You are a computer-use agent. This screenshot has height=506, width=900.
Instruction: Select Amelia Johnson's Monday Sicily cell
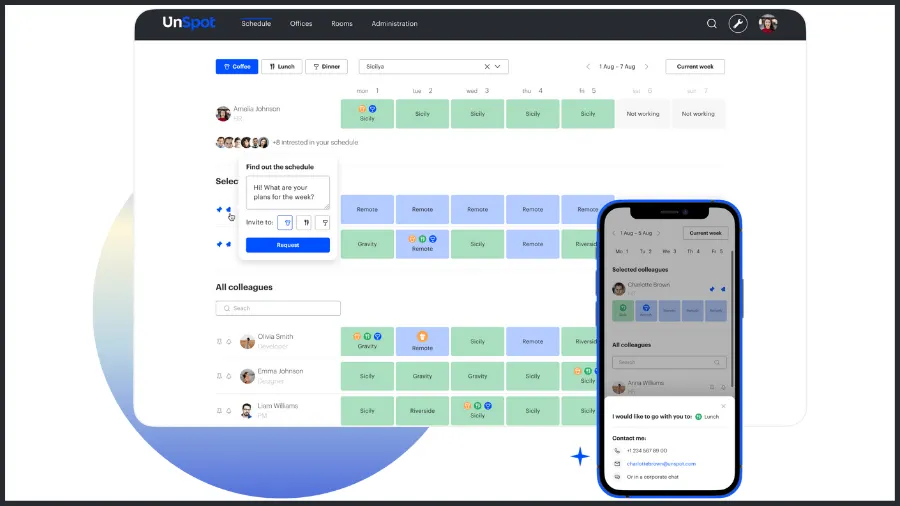click(367, 114)
